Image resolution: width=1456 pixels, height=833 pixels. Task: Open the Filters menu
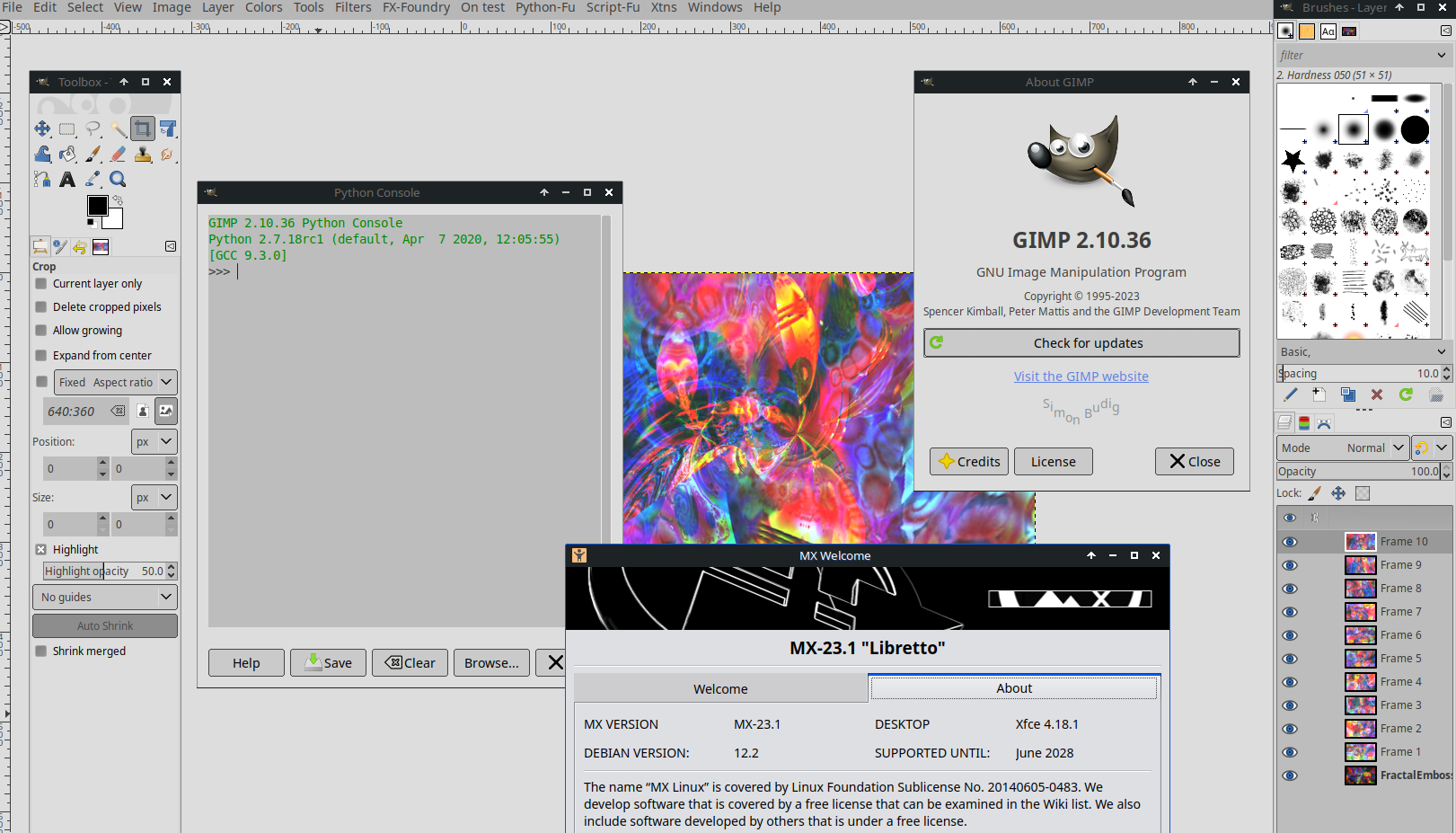353,7
